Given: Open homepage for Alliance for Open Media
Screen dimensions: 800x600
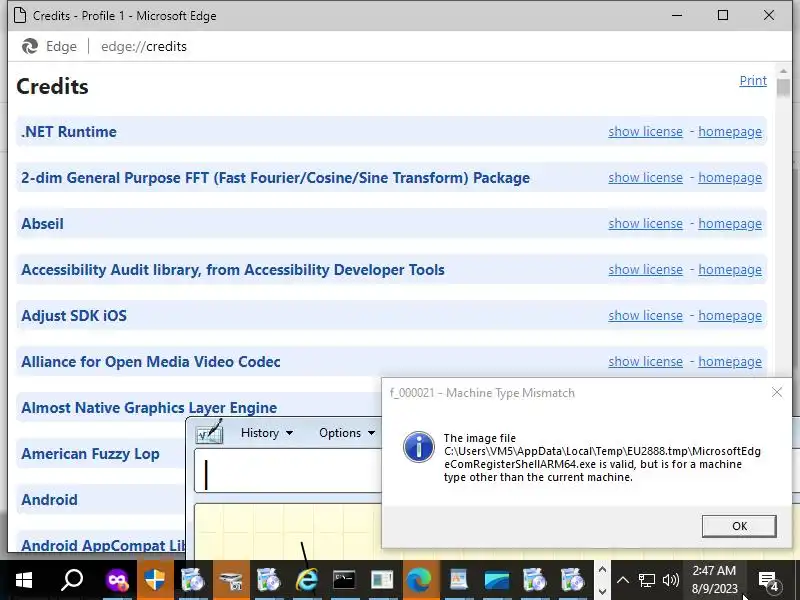Looking at the screenshot, I should tap(730, 361).
